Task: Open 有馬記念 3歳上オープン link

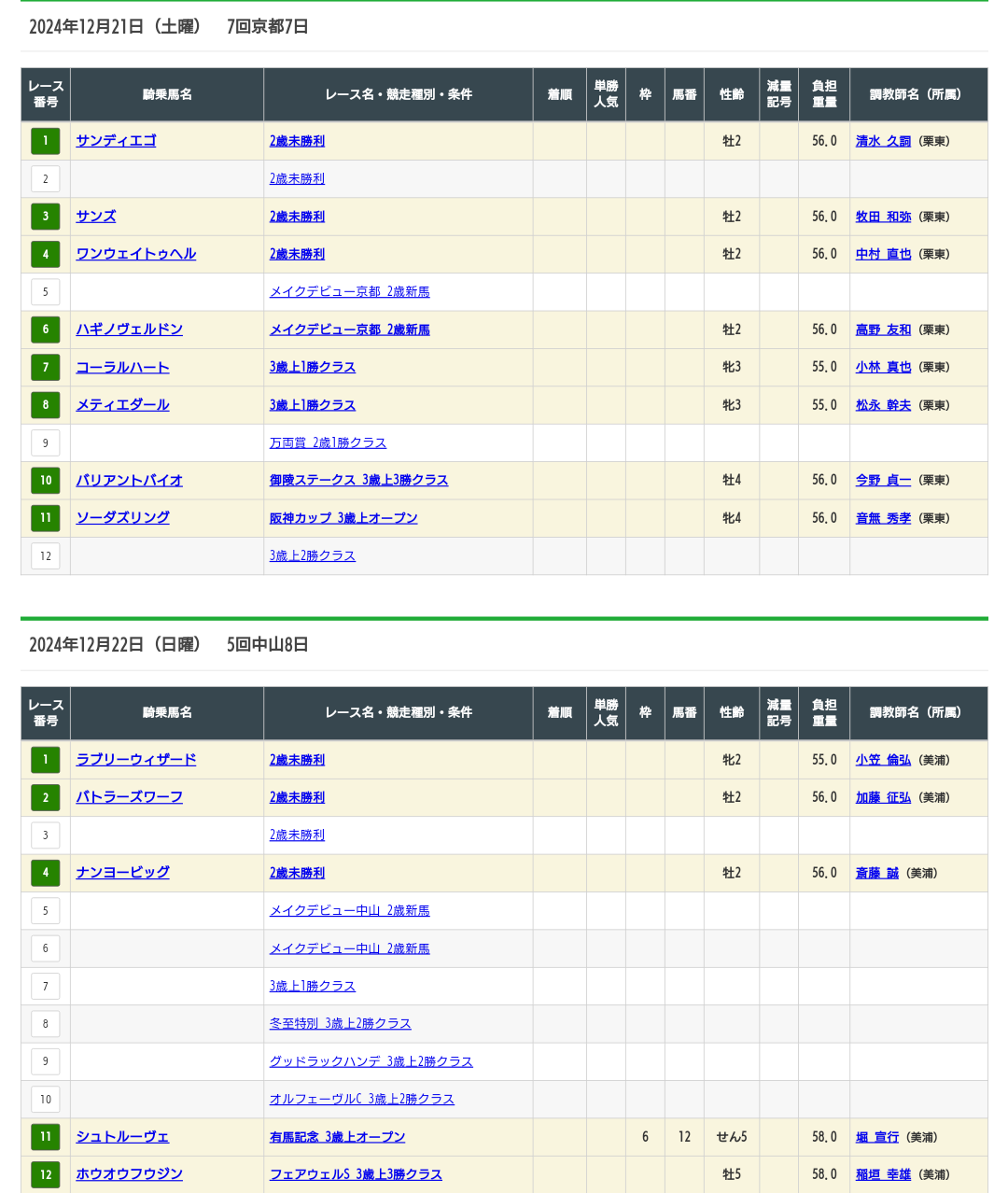Action: pyautogui.click(x=338, y=1137)
